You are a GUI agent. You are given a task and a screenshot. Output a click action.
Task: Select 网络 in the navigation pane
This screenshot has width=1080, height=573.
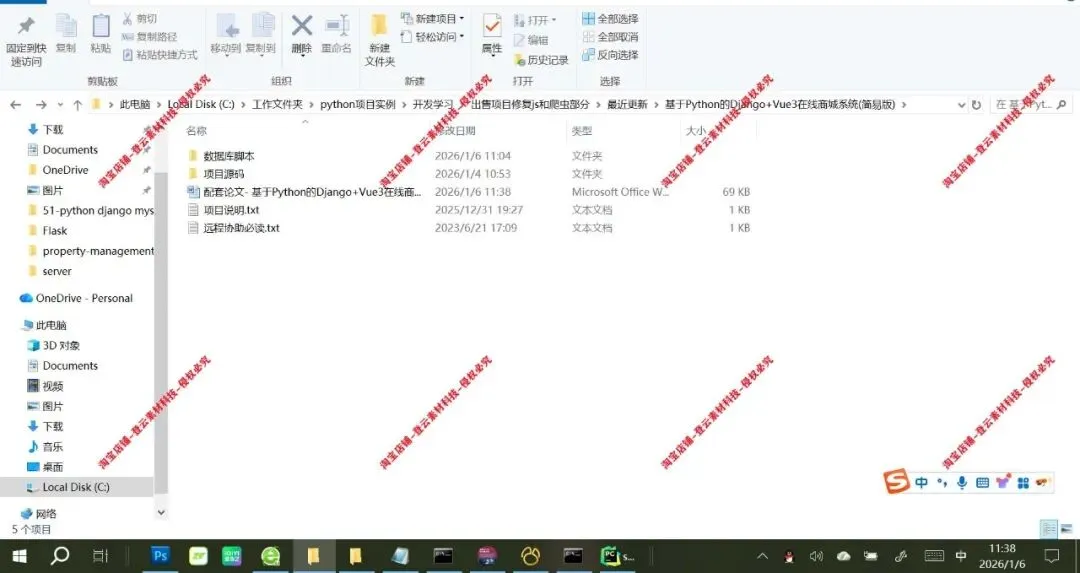coord(46,514)
